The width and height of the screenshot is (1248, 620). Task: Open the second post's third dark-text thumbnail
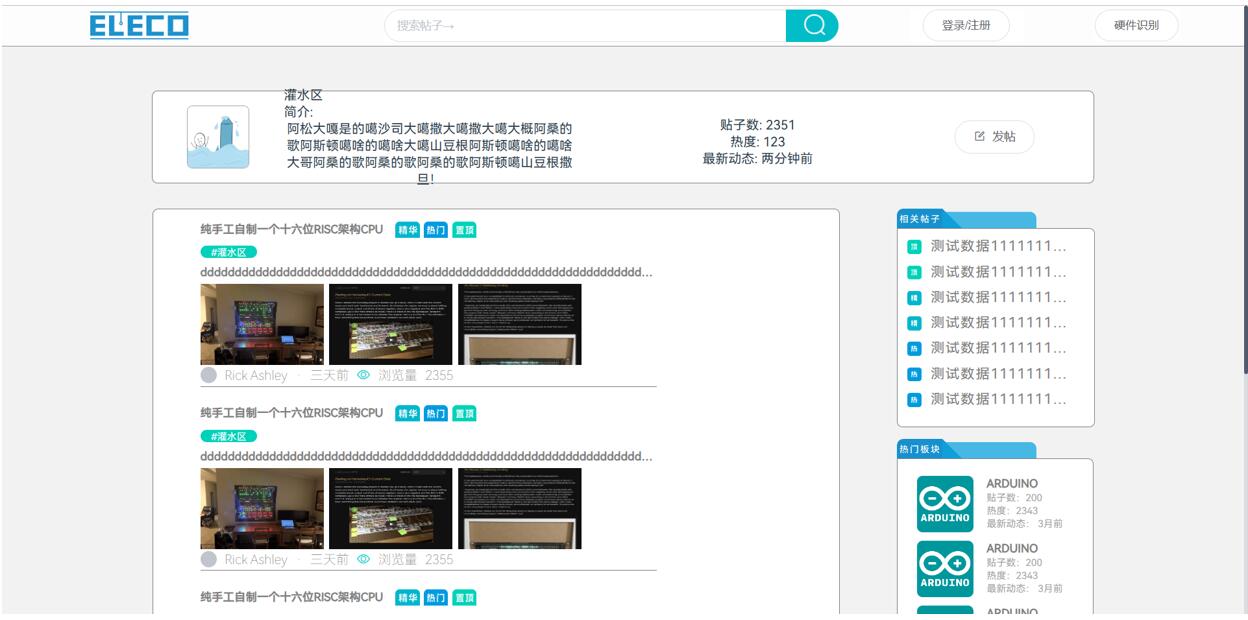tap(520, 508)
